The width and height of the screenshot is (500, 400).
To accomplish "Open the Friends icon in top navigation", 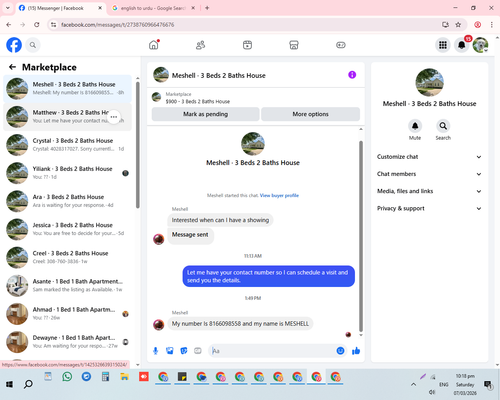I will 200,45.
